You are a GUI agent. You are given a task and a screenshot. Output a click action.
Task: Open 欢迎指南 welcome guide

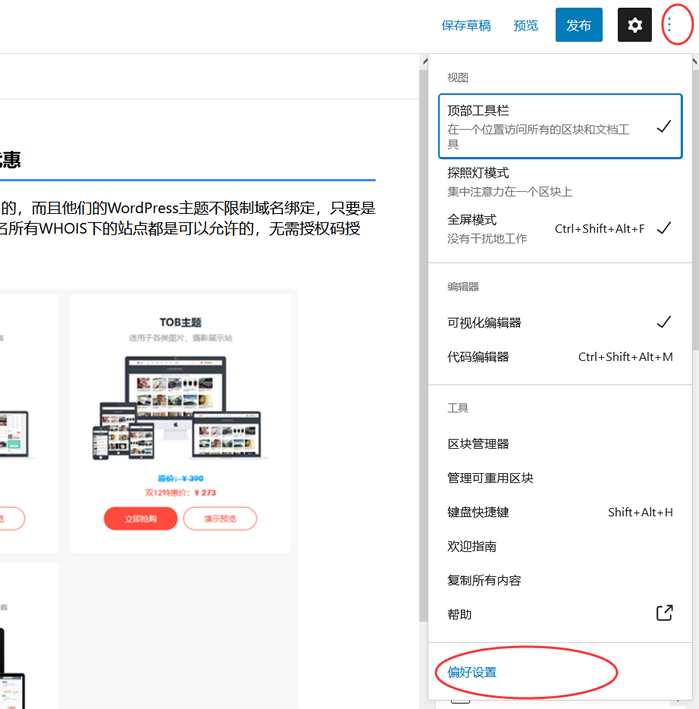(560, 546)
